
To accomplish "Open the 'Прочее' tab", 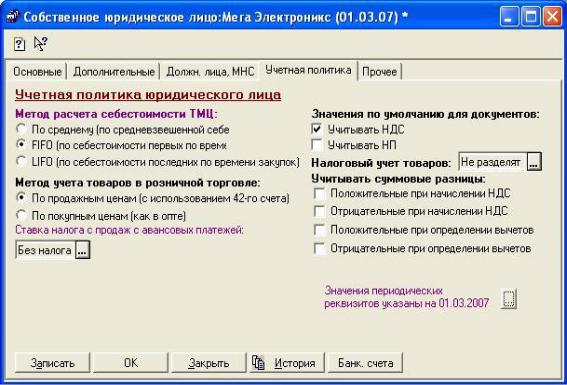I will [379, 72].
